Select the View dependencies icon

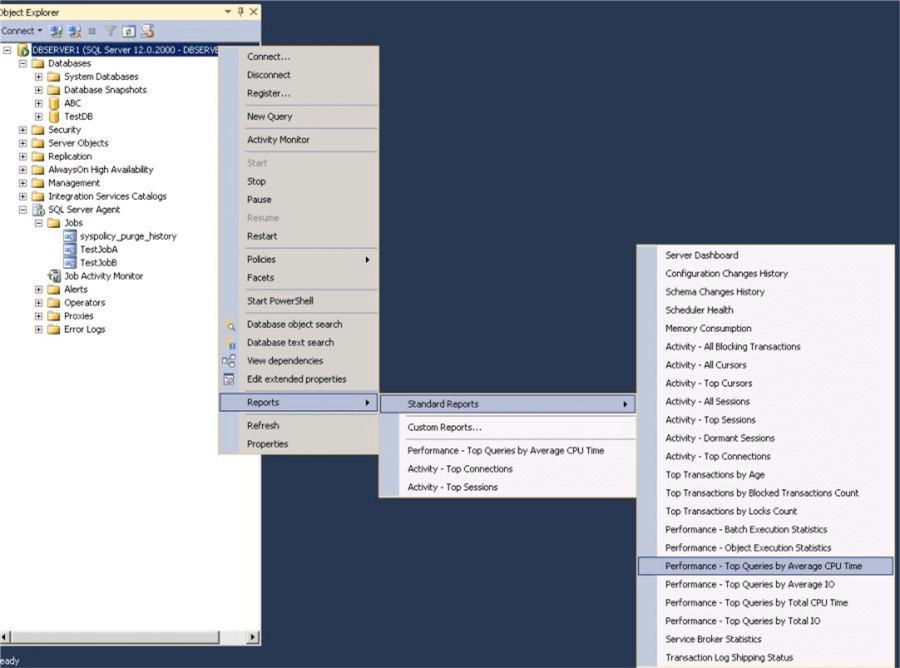pyautogui.click(x=231, y=360)
